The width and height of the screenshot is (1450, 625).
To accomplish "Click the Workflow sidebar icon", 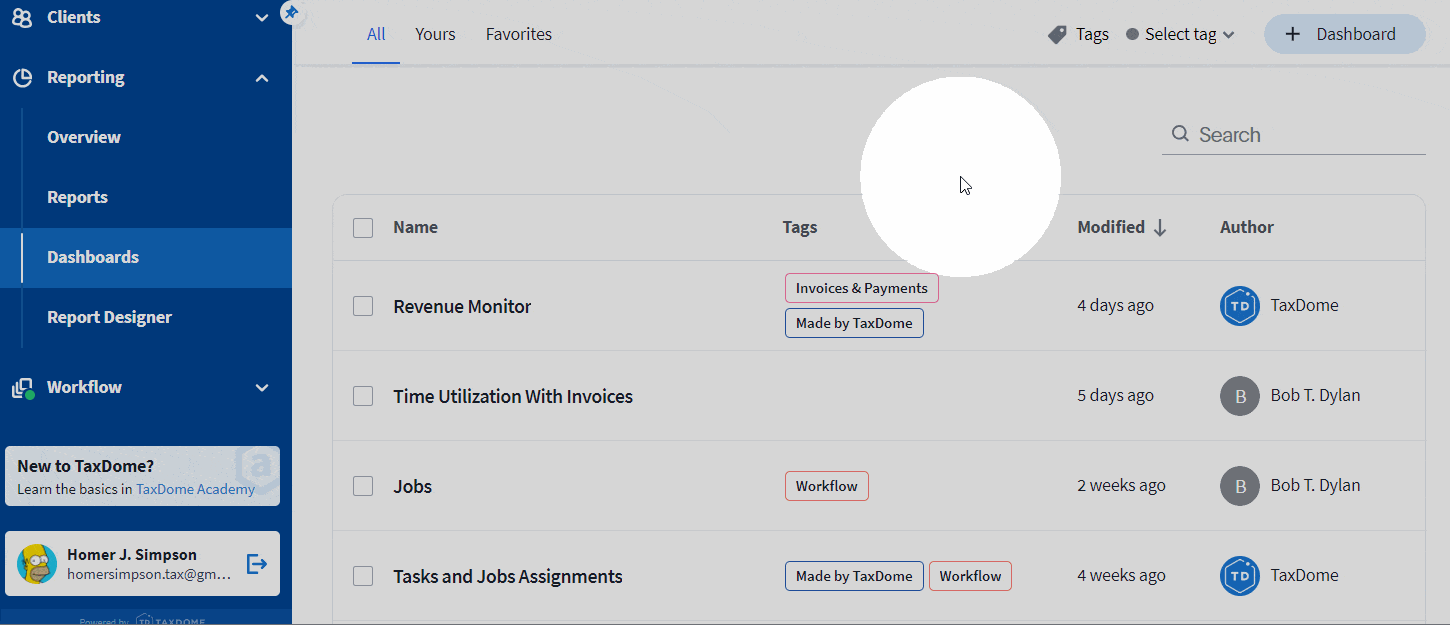I will (x=21, y=388).
